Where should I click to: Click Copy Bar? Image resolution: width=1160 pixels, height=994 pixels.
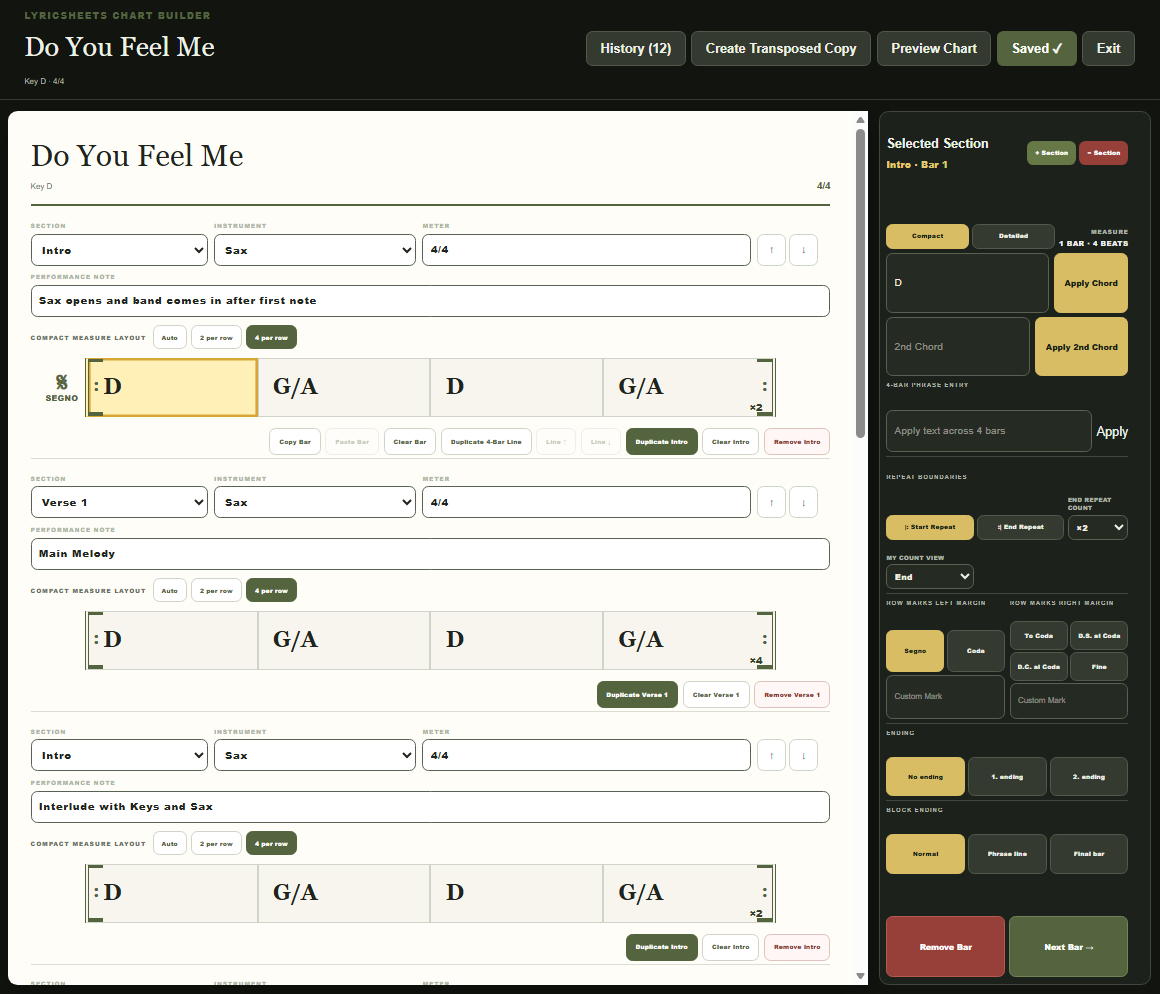tap(294, 442)
